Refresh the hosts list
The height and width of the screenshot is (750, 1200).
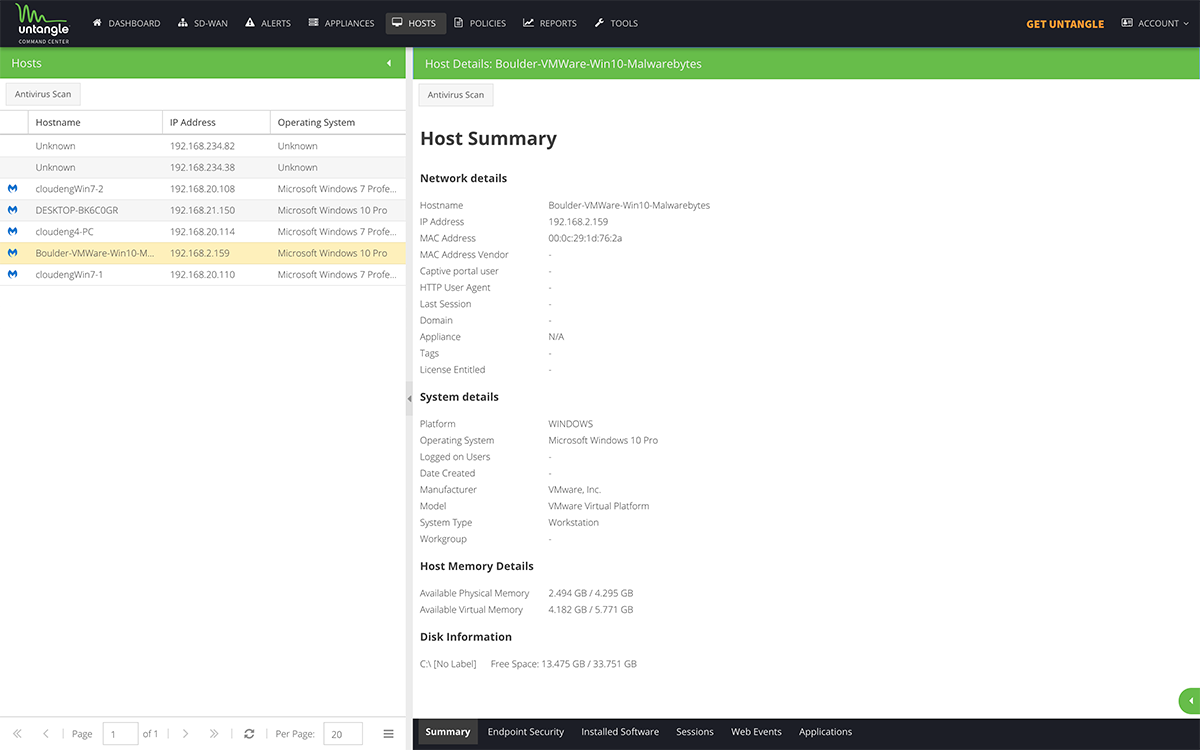pyautogui.click(x=249, y=734)
